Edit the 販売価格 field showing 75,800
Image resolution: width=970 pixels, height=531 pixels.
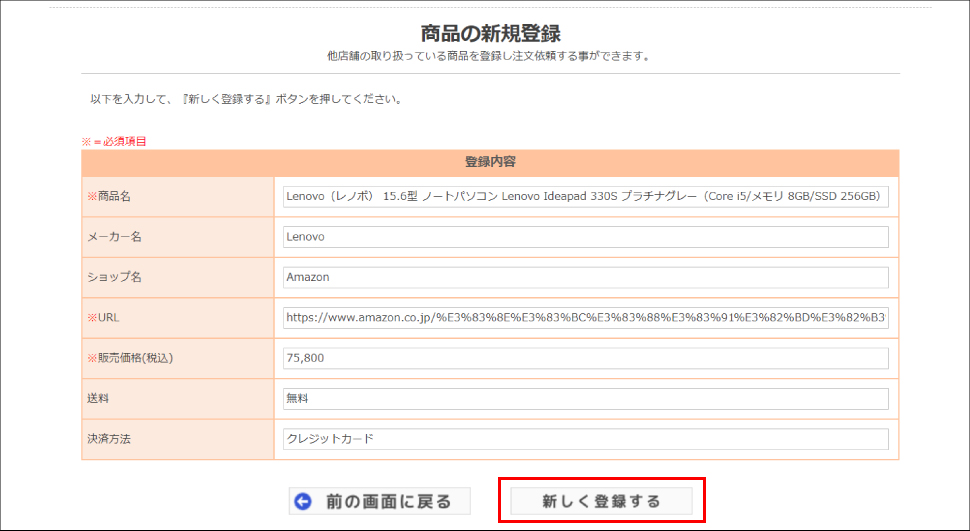[x=586, y=358]
